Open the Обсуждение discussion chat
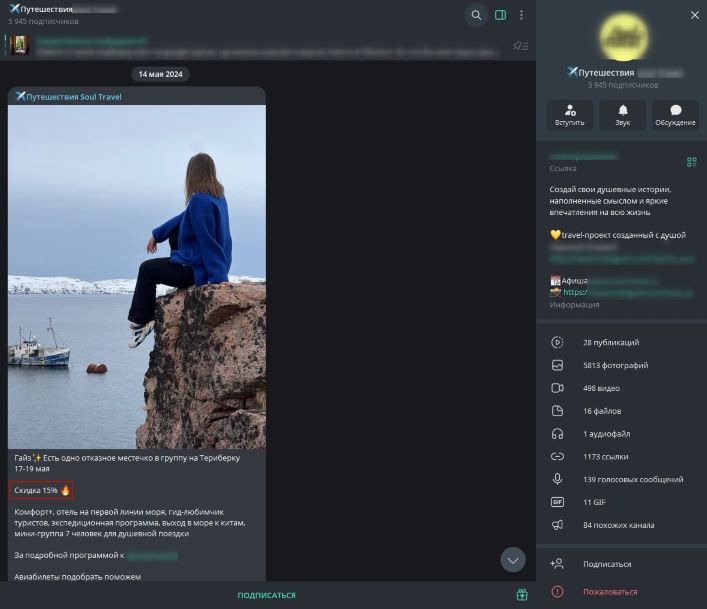The width and height of the screenshot is (707, 609). pos(676,115)
